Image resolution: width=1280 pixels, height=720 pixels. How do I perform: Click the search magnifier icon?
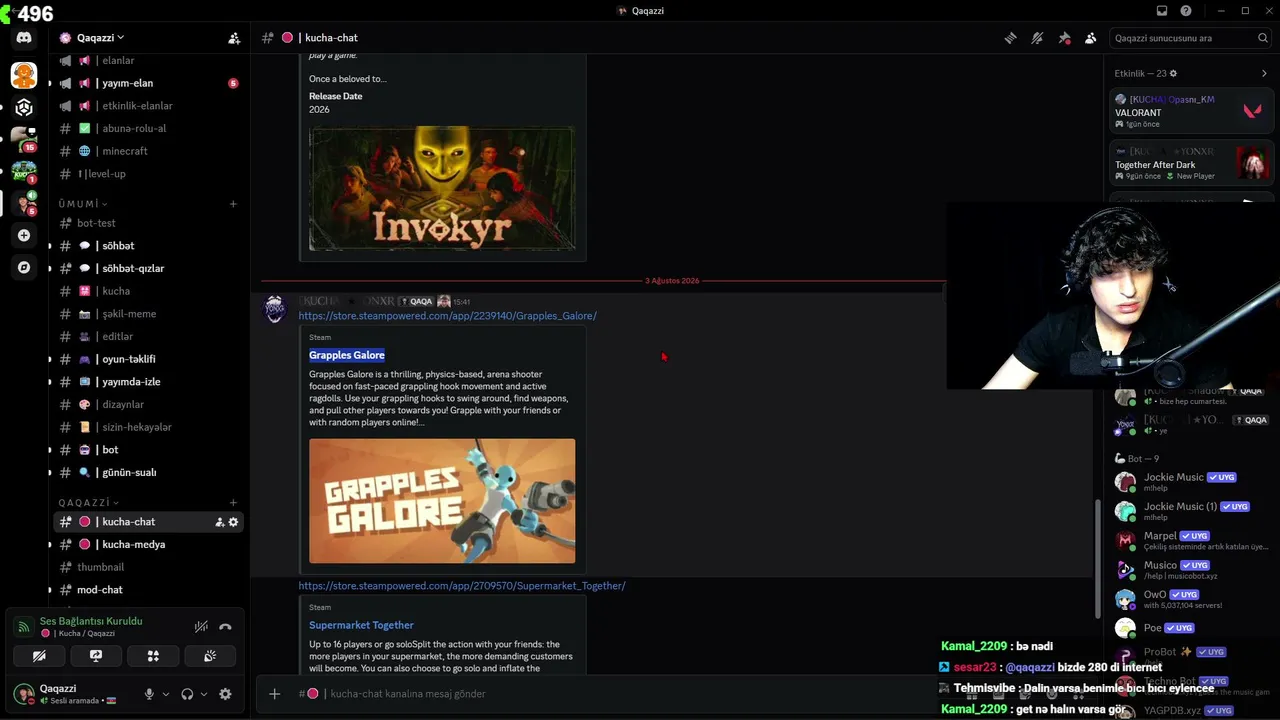click(x=1263, y=38)
